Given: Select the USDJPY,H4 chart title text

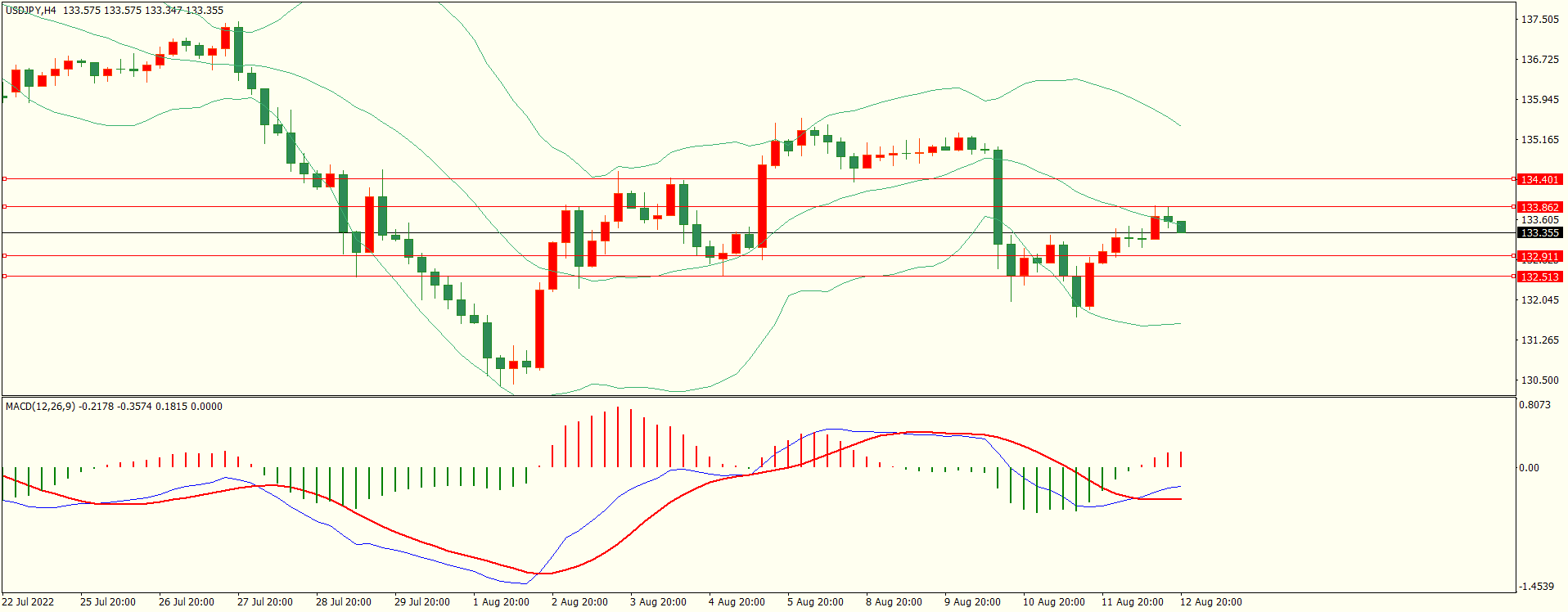Looking at the screenshot, I should point(31,11).
